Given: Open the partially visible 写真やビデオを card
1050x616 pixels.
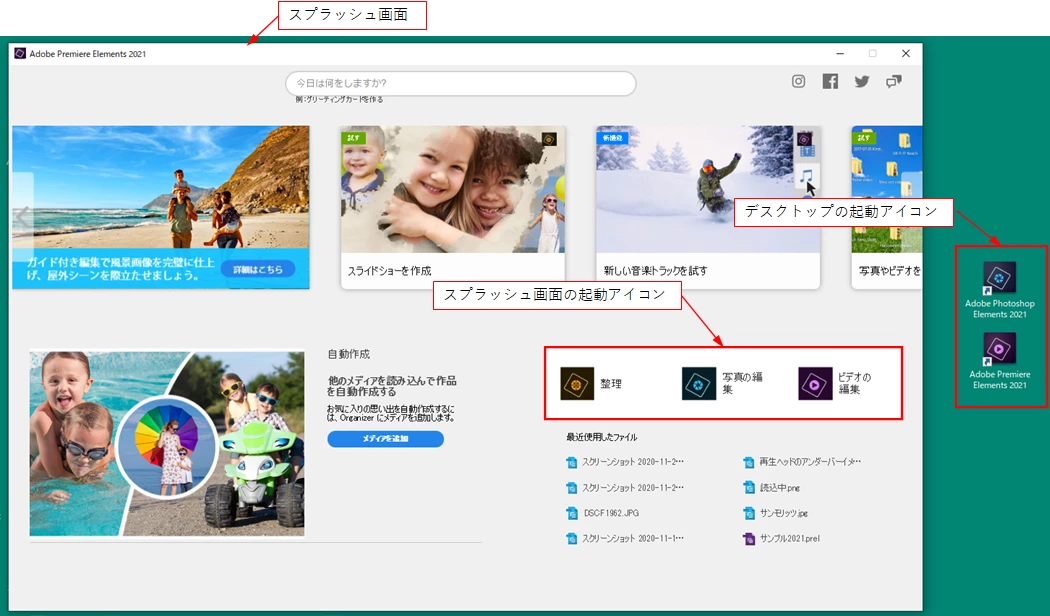Looking at the screenshot, I should click(x=887, y=208).
